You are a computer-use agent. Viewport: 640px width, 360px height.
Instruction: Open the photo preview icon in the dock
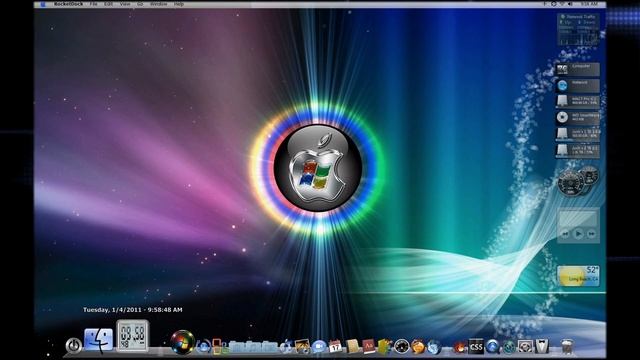302,347
